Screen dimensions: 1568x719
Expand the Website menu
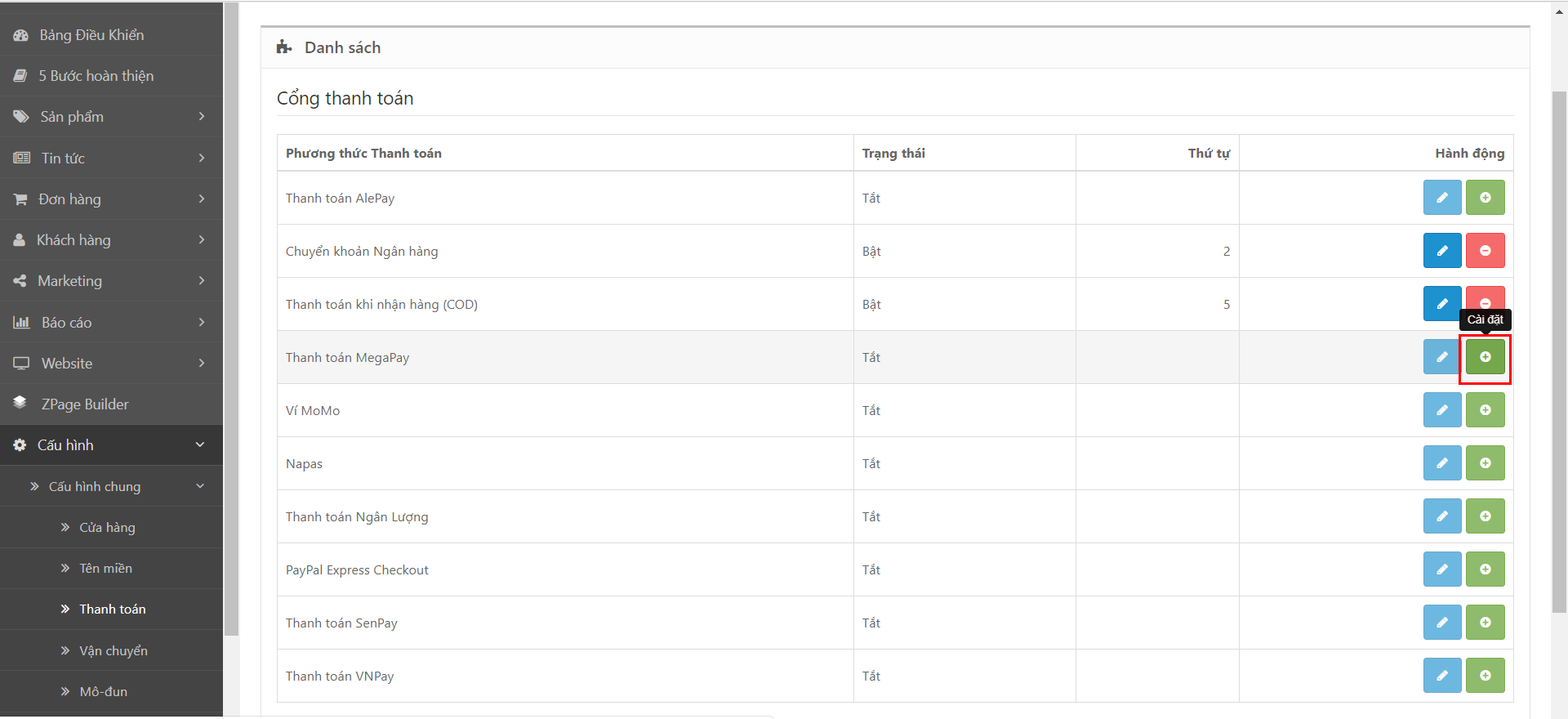(111, 364)
